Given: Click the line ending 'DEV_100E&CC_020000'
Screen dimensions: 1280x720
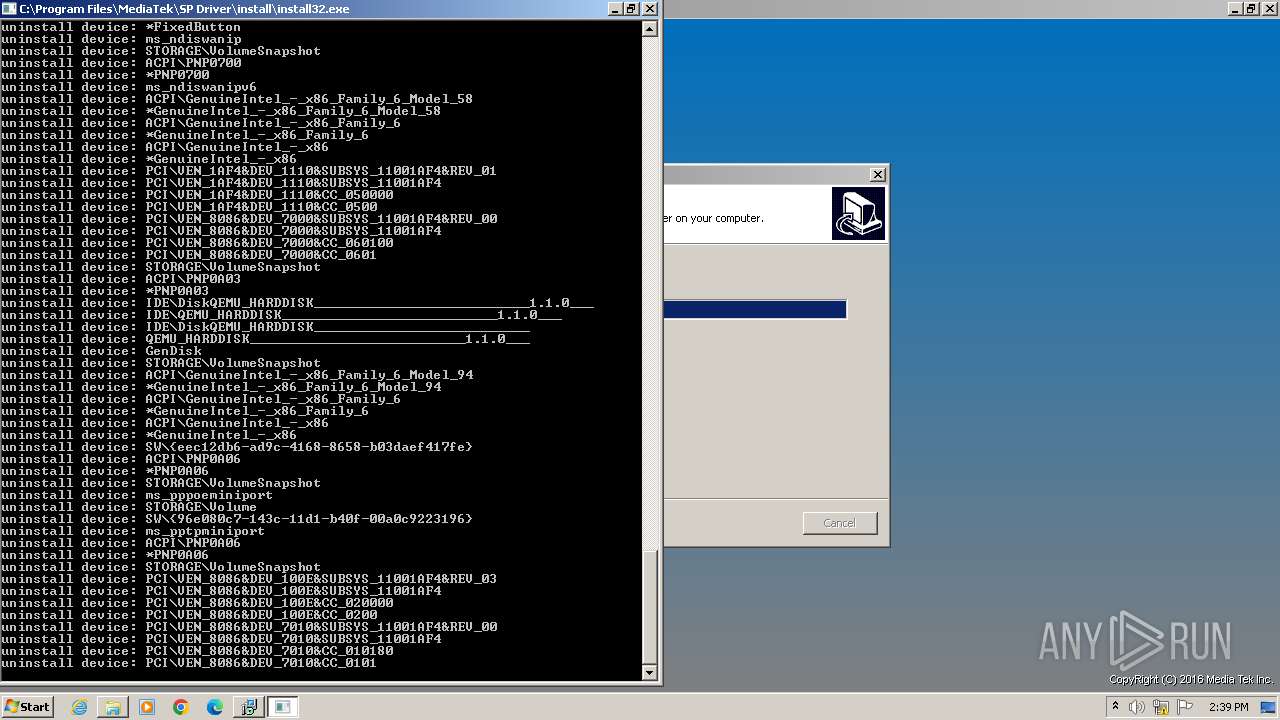Looking at the screenshot, I should (197, 603).
